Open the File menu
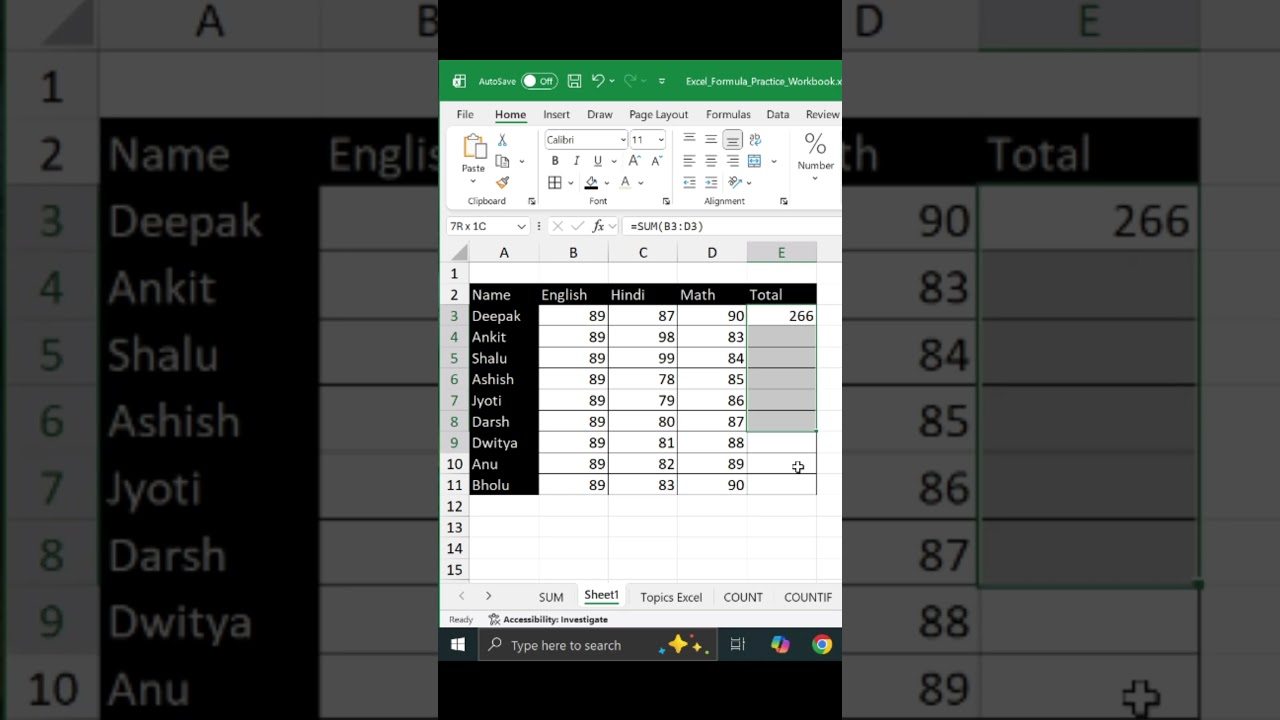Screen dimensions: 1280x720 [465, 114]
